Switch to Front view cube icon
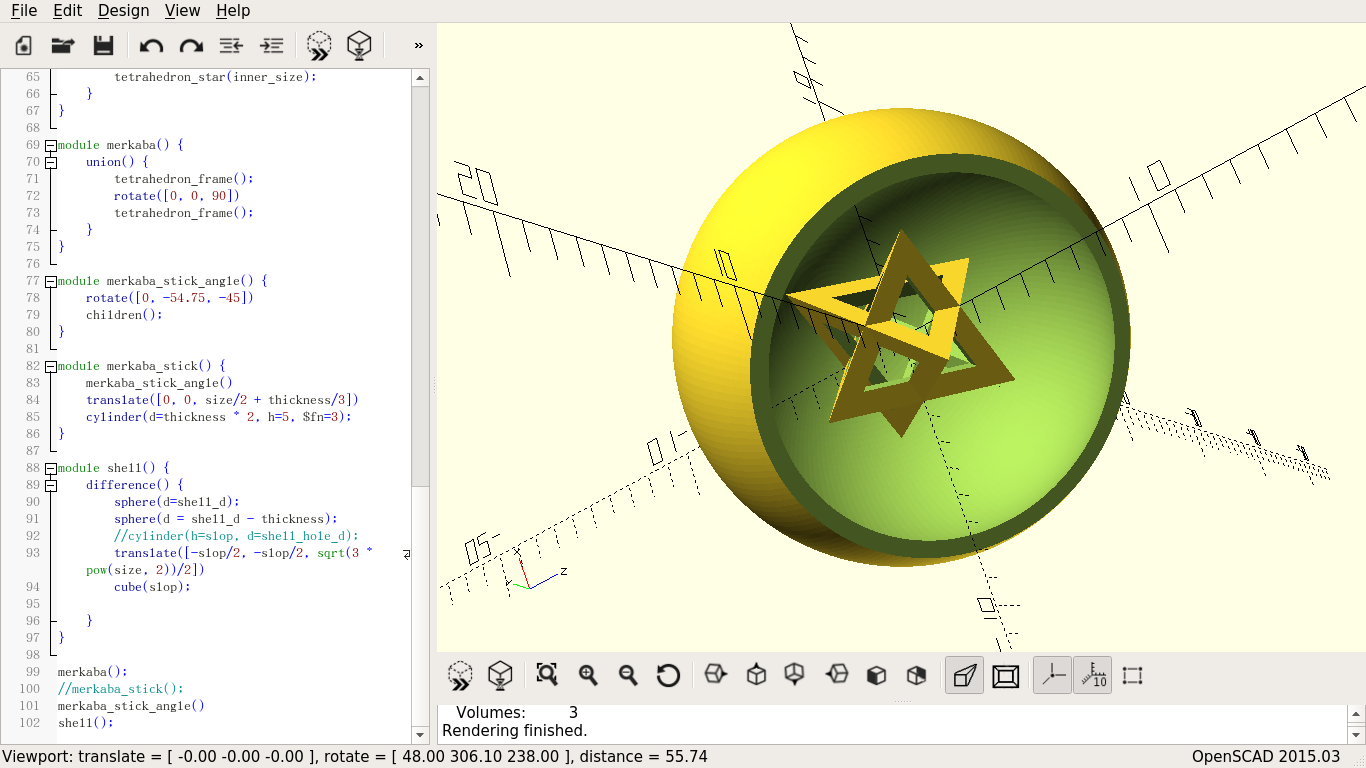 coord(876,675)
